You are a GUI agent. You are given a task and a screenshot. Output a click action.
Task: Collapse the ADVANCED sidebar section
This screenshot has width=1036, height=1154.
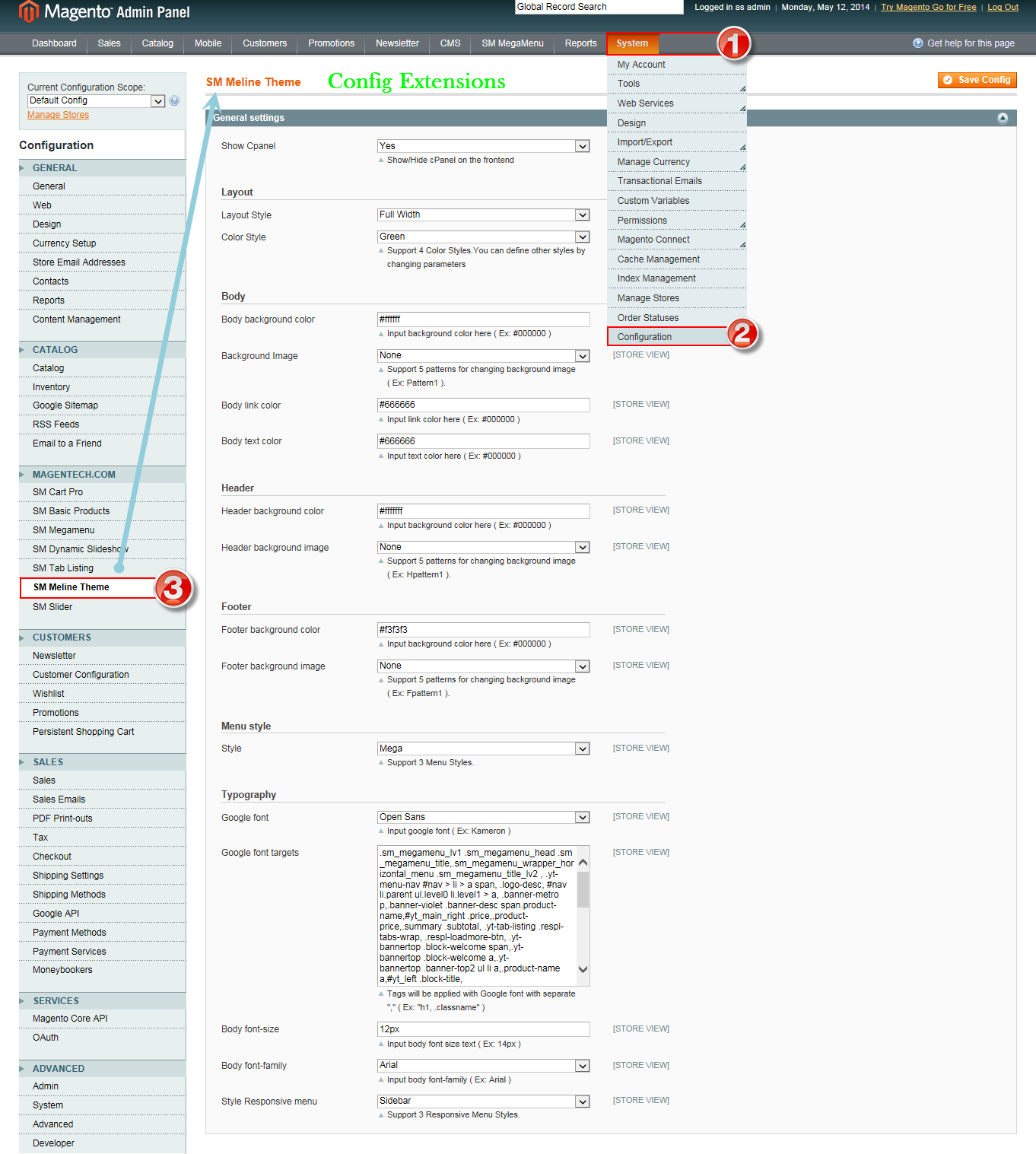click(102, 1069)
